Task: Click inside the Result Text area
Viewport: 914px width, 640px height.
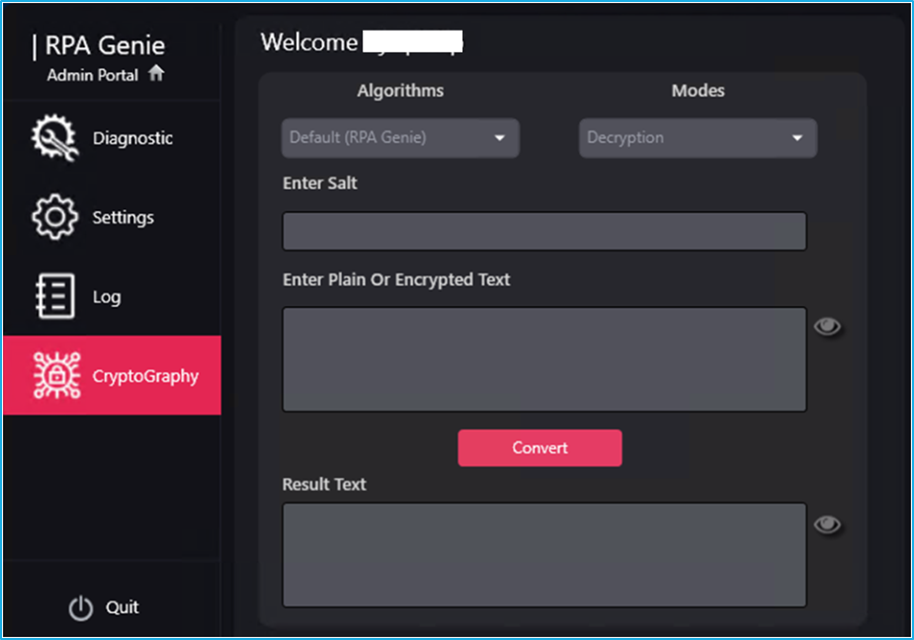Action: coord(544,555)
